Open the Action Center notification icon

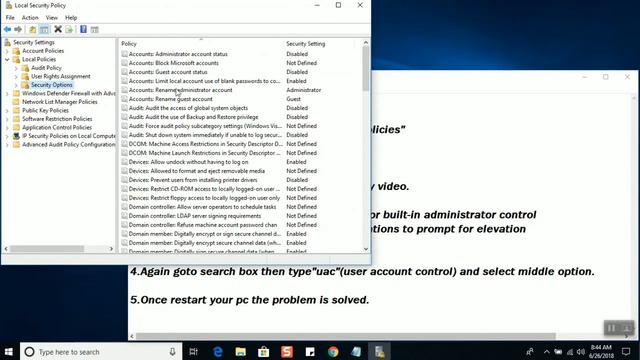[626, 351]
